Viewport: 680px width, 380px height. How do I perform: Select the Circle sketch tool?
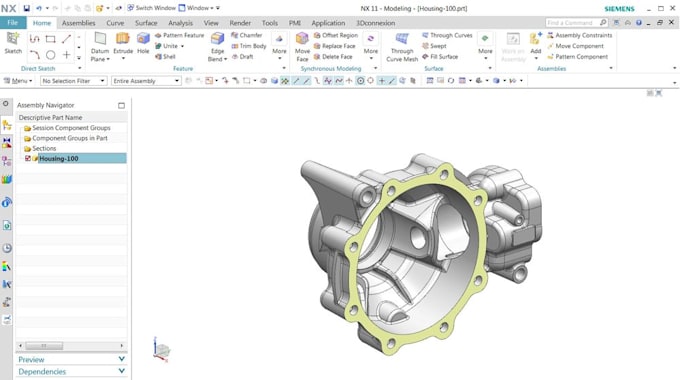click(x=50, y=55)
